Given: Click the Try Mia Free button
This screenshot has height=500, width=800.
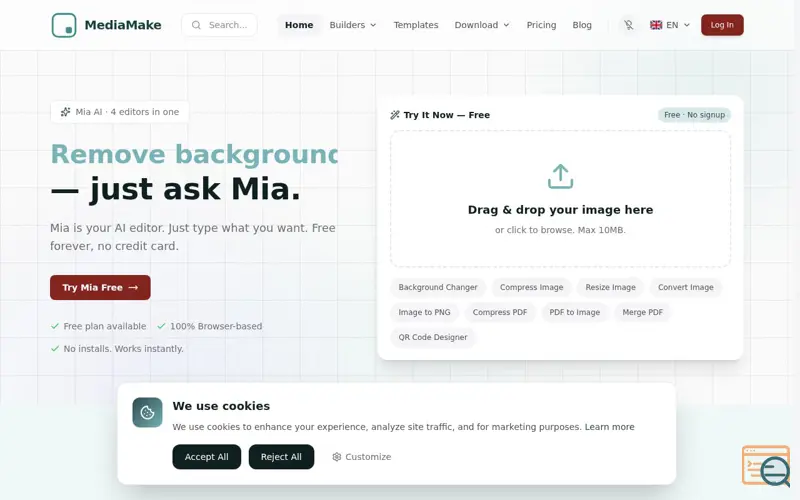Looking at the screenshot, I should pyautogui.click(x=100, y=287).
